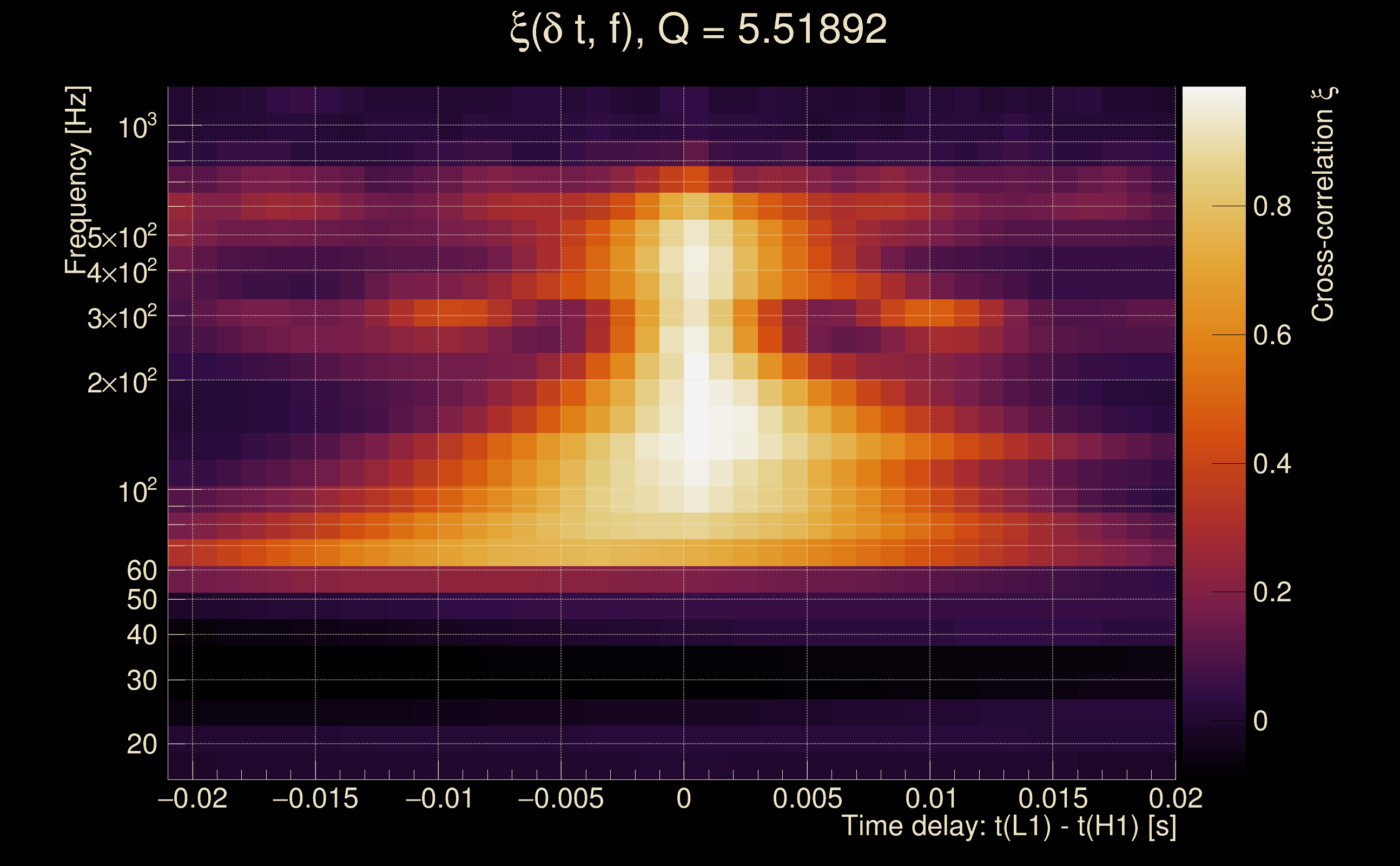The width and height of the screenshot is (1400, 866).
Task: Click the 0.2 tick label on the colorbar
Action: click(x=1272, y=592)
